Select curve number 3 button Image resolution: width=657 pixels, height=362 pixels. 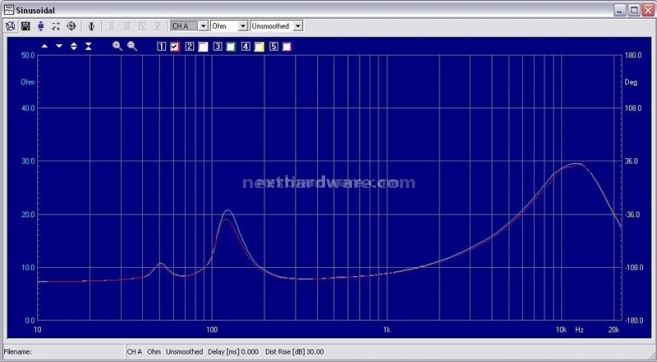coord(217,47)
